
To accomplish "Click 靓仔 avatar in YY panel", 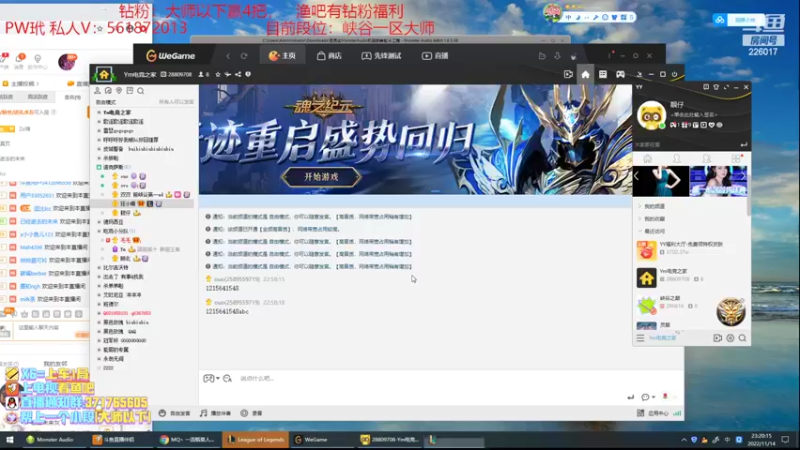I will tap(652, 115).
